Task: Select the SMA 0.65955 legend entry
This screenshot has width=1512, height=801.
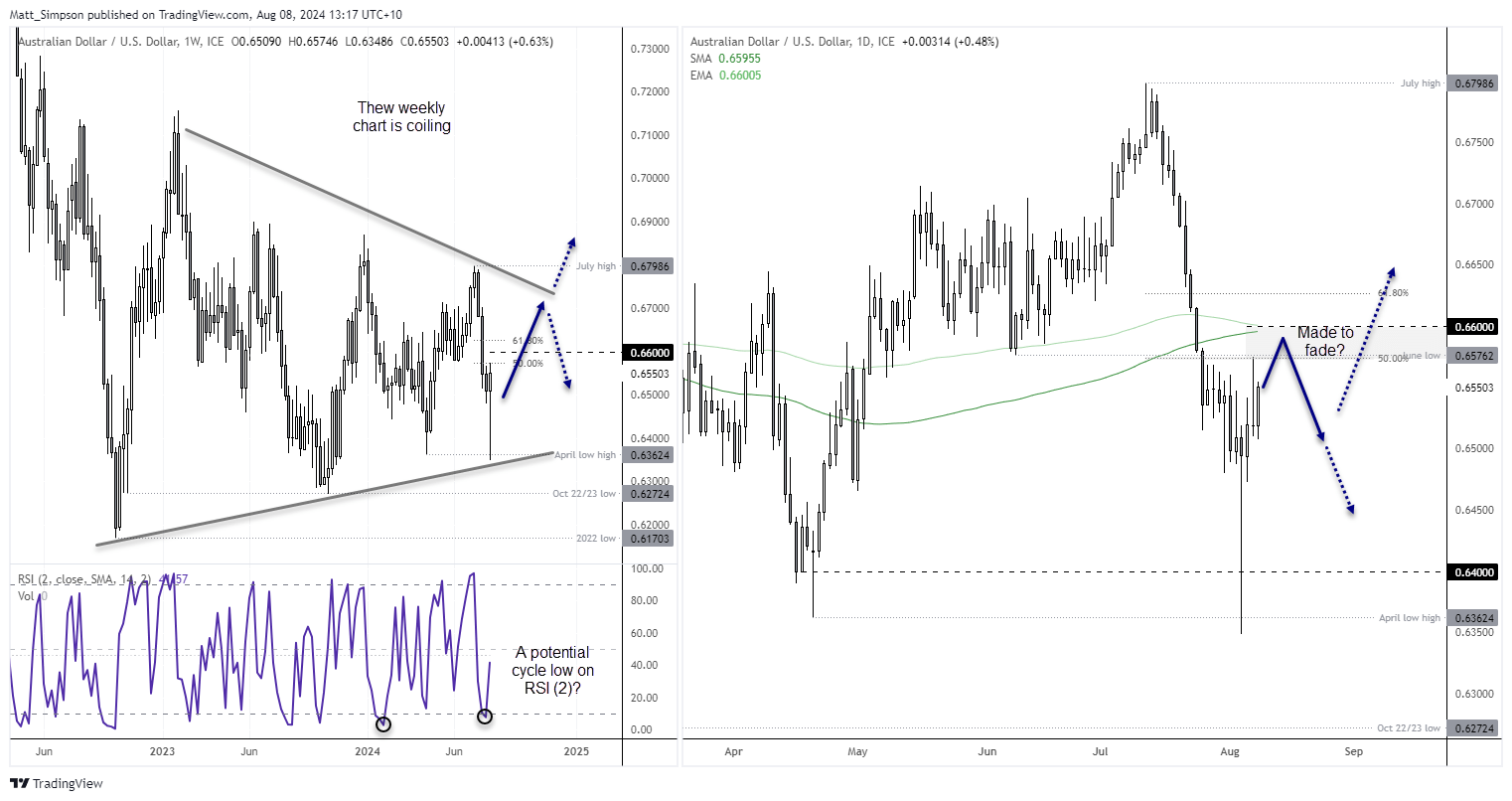Action: [x=725, y=59]
